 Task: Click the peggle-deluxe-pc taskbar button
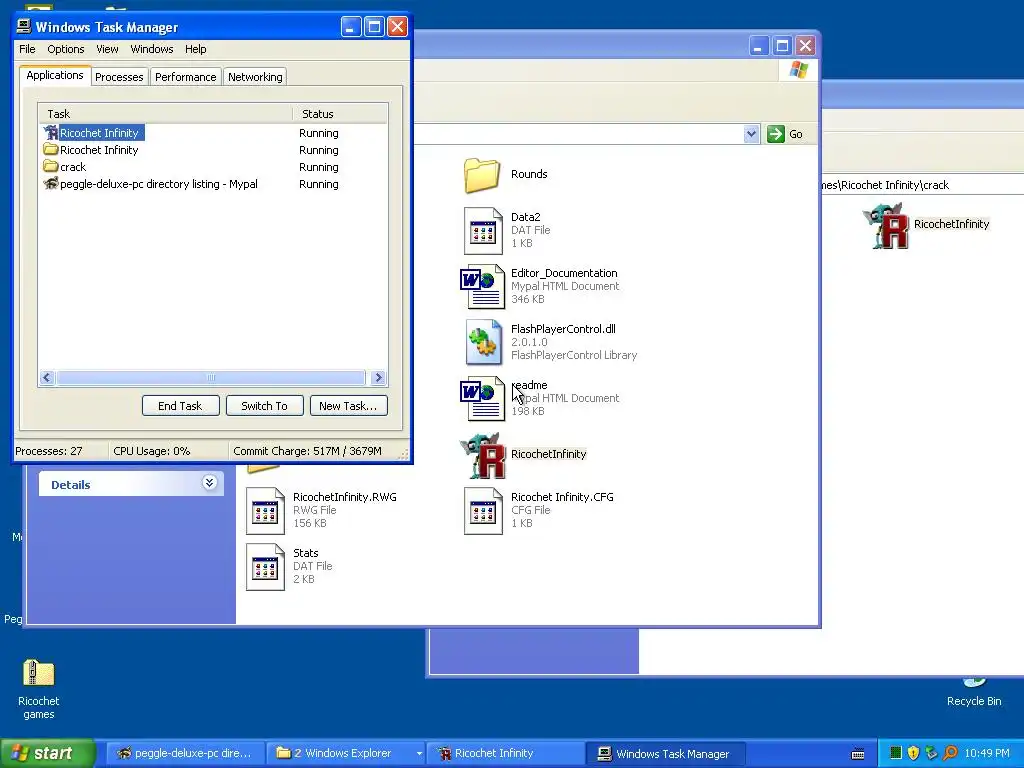tap(186, 753)
